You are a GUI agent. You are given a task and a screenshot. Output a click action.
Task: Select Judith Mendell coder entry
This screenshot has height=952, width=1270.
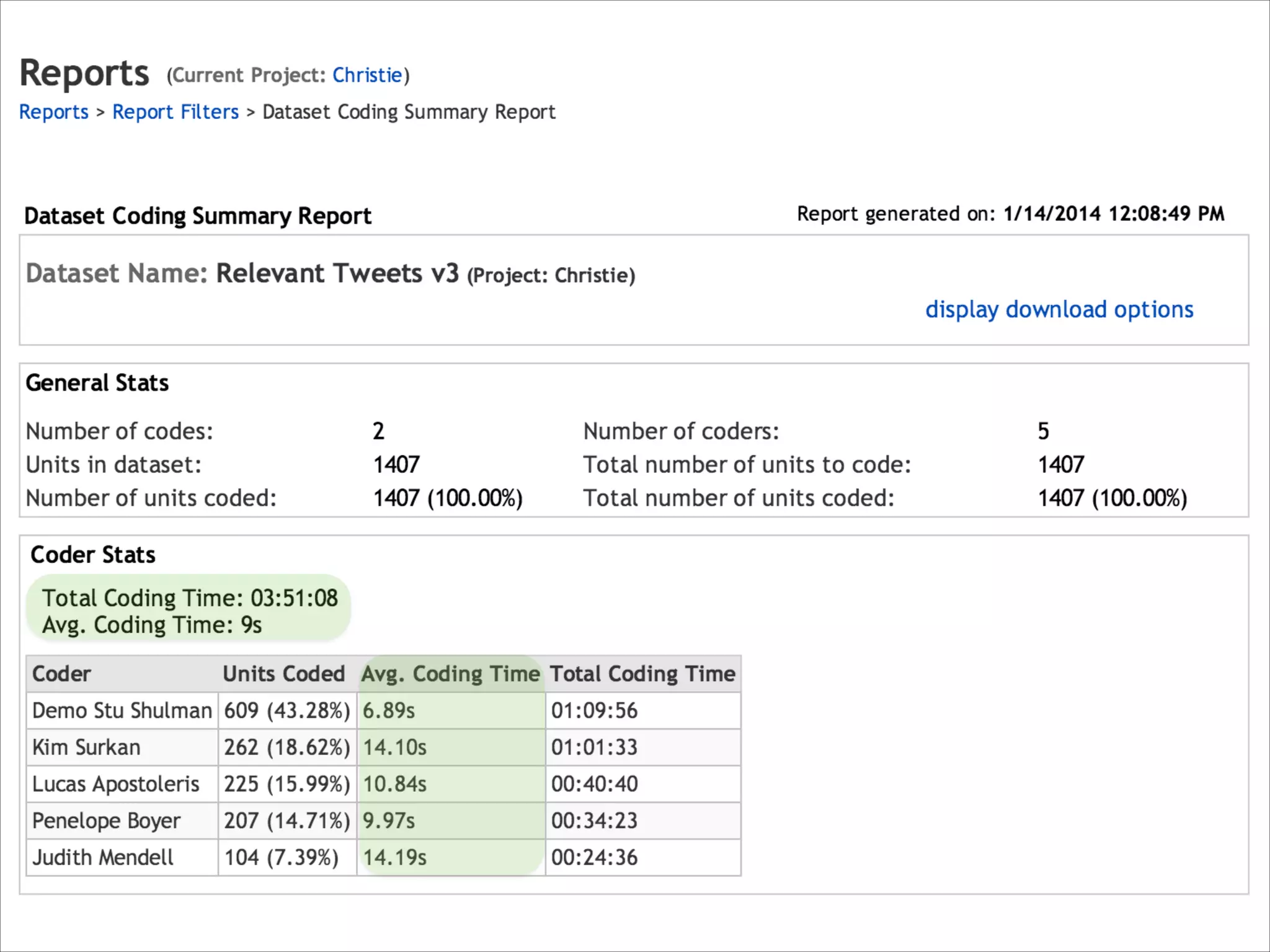point(102,858)
